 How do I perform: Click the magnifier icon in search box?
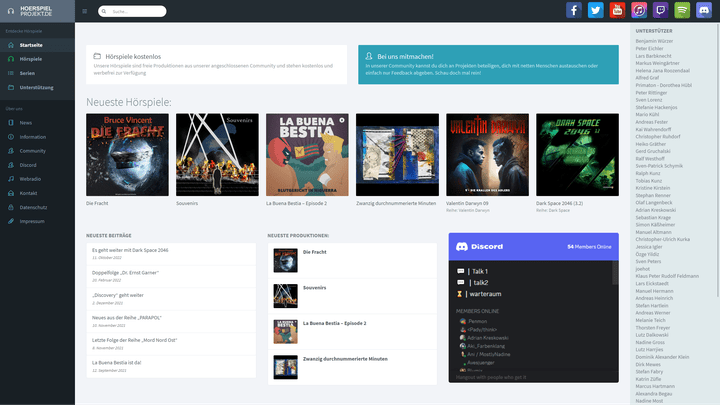coord(104,11)
